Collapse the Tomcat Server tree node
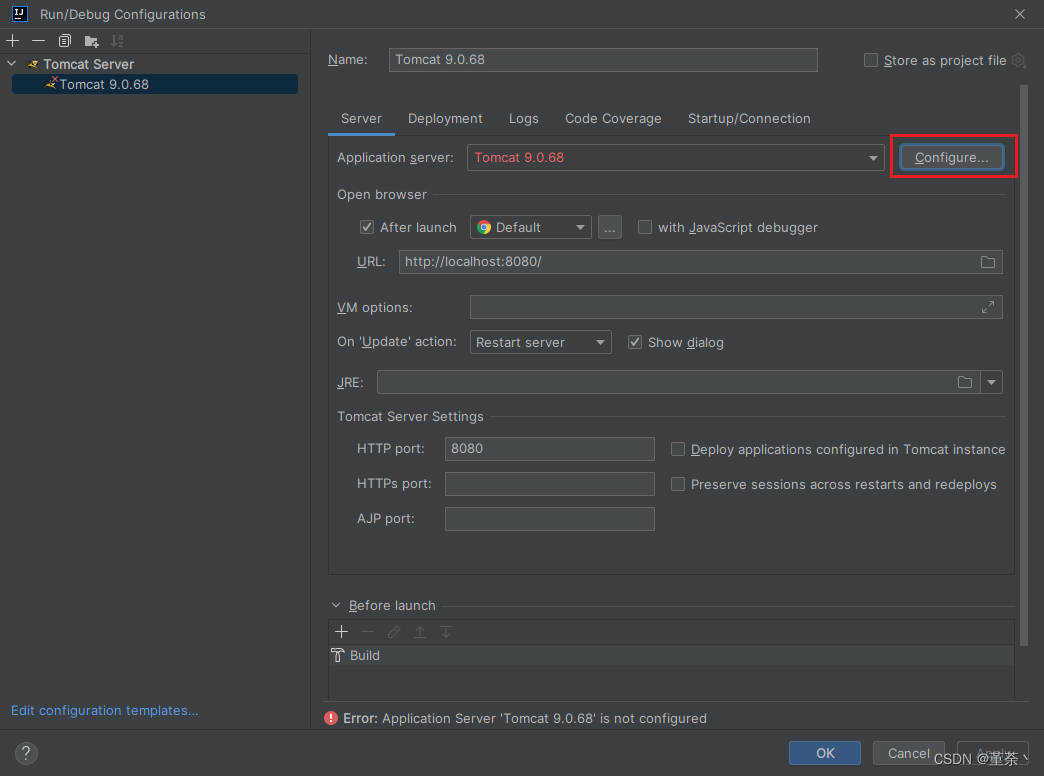Viewport: 1044px width, 776px height. tap(12, 64)
